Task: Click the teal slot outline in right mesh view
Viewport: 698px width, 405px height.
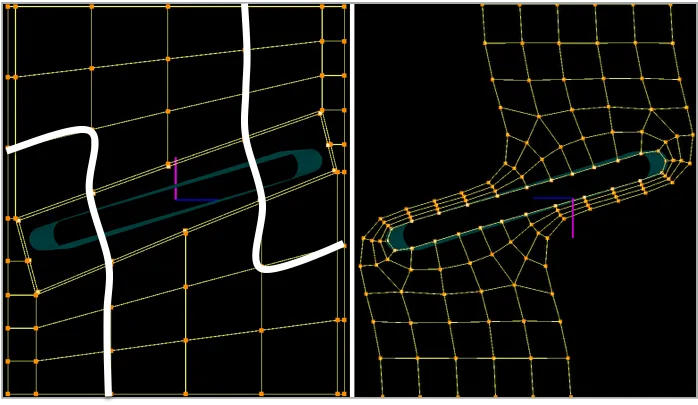Action: [527, 201]
